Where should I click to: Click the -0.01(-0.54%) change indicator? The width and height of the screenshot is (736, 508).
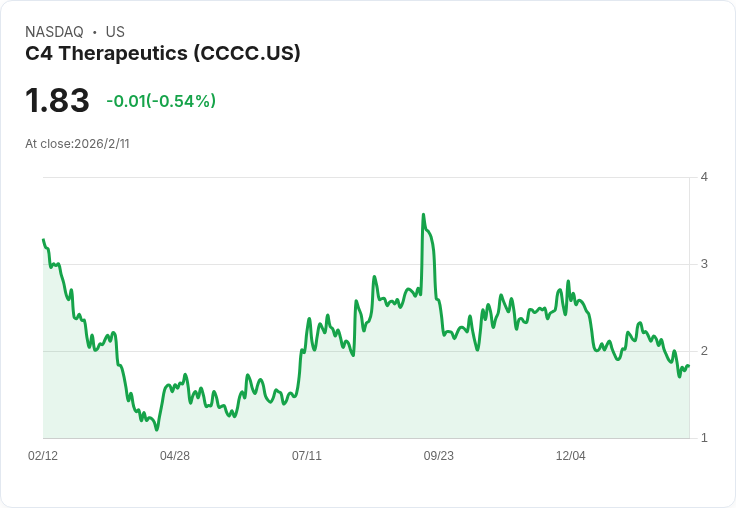(x=161, y=101)
